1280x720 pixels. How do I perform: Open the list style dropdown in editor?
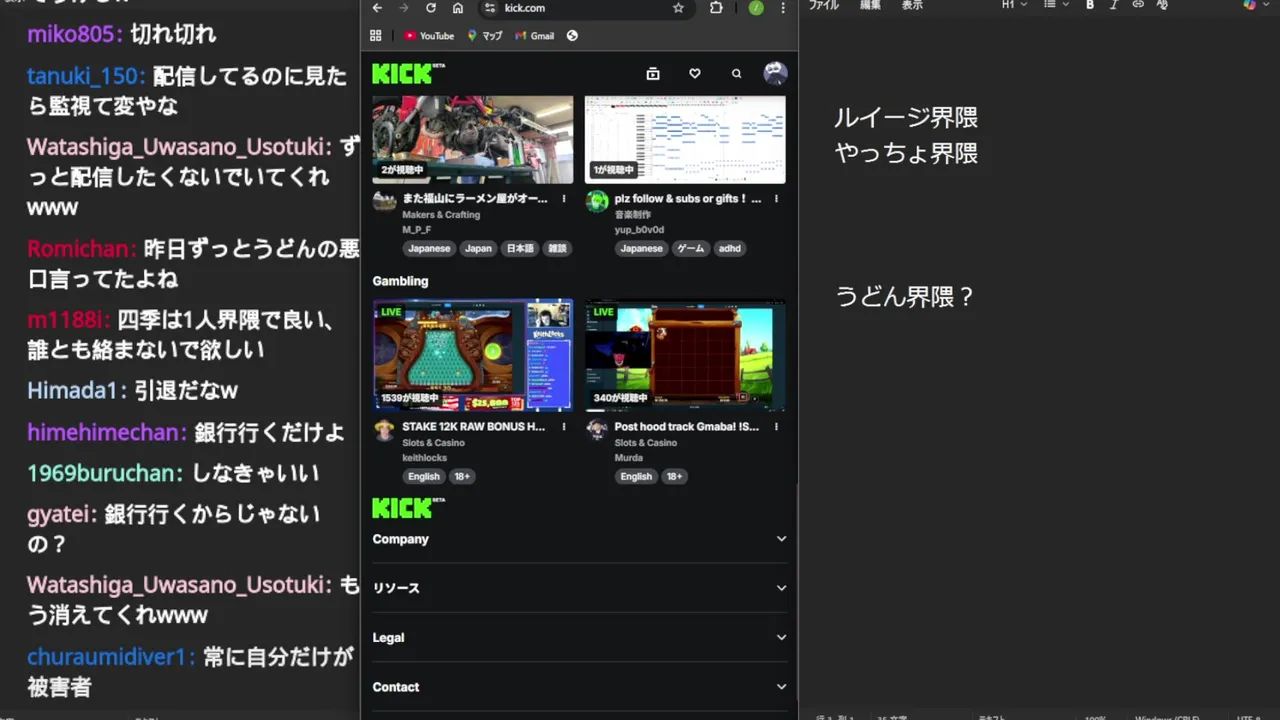1059,5
